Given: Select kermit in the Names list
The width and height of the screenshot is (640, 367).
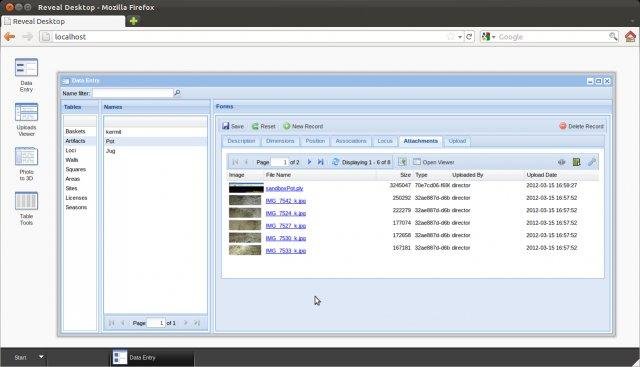Looking at the screenshot, I should [155, 132].
